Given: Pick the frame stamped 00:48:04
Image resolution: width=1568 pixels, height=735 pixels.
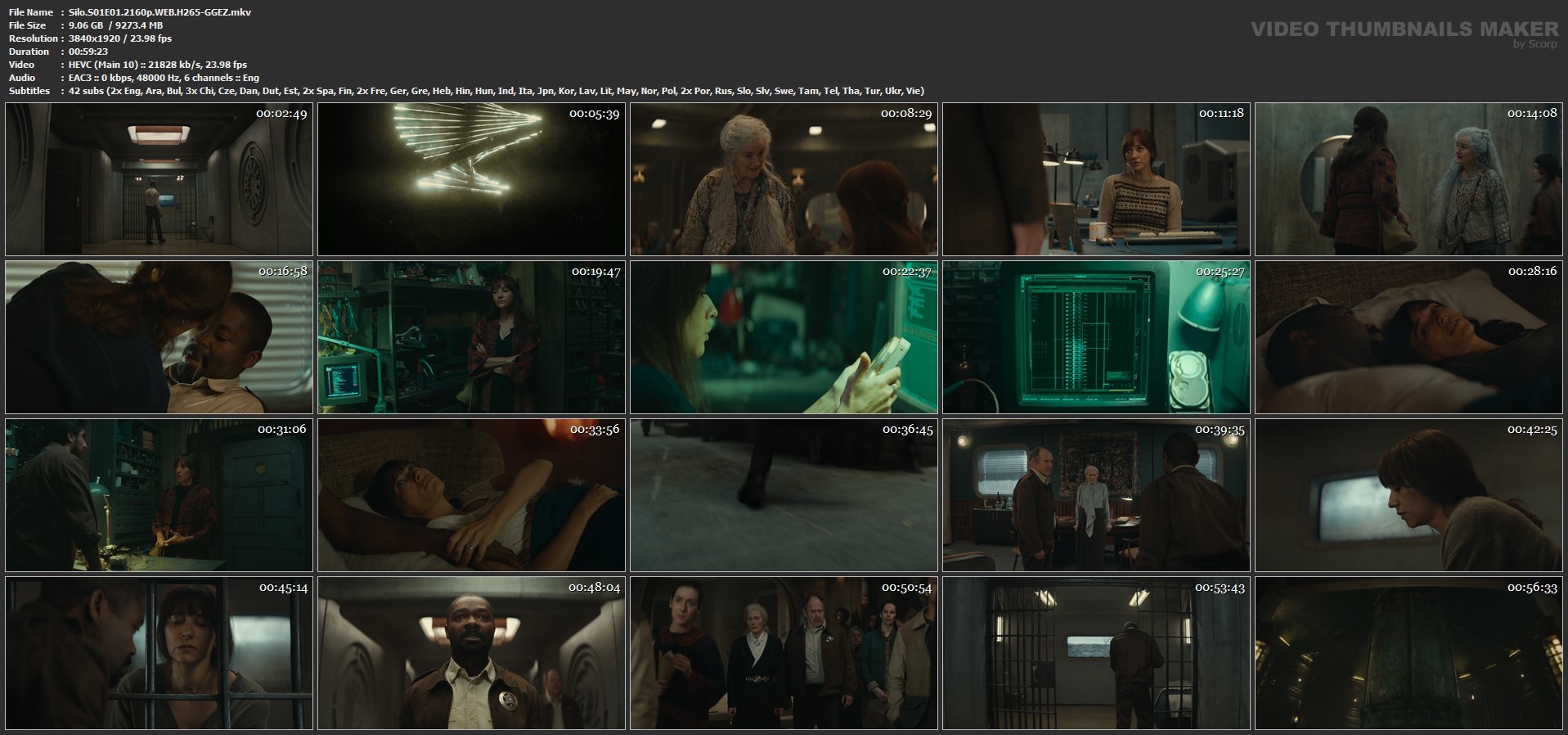Looking at the screenshot, I should pos(471,653).
